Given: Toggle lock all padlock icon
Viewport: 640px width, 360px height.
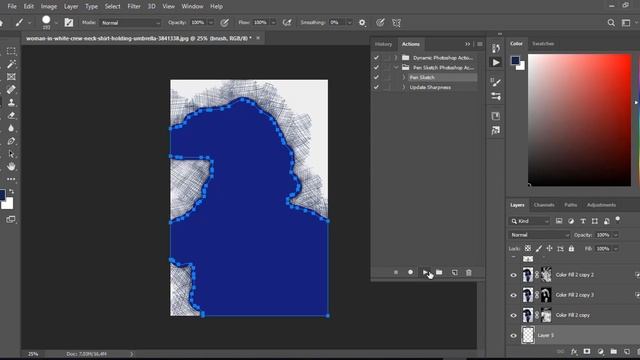Looking at the screenshot, I should click(x=571, y=249).
